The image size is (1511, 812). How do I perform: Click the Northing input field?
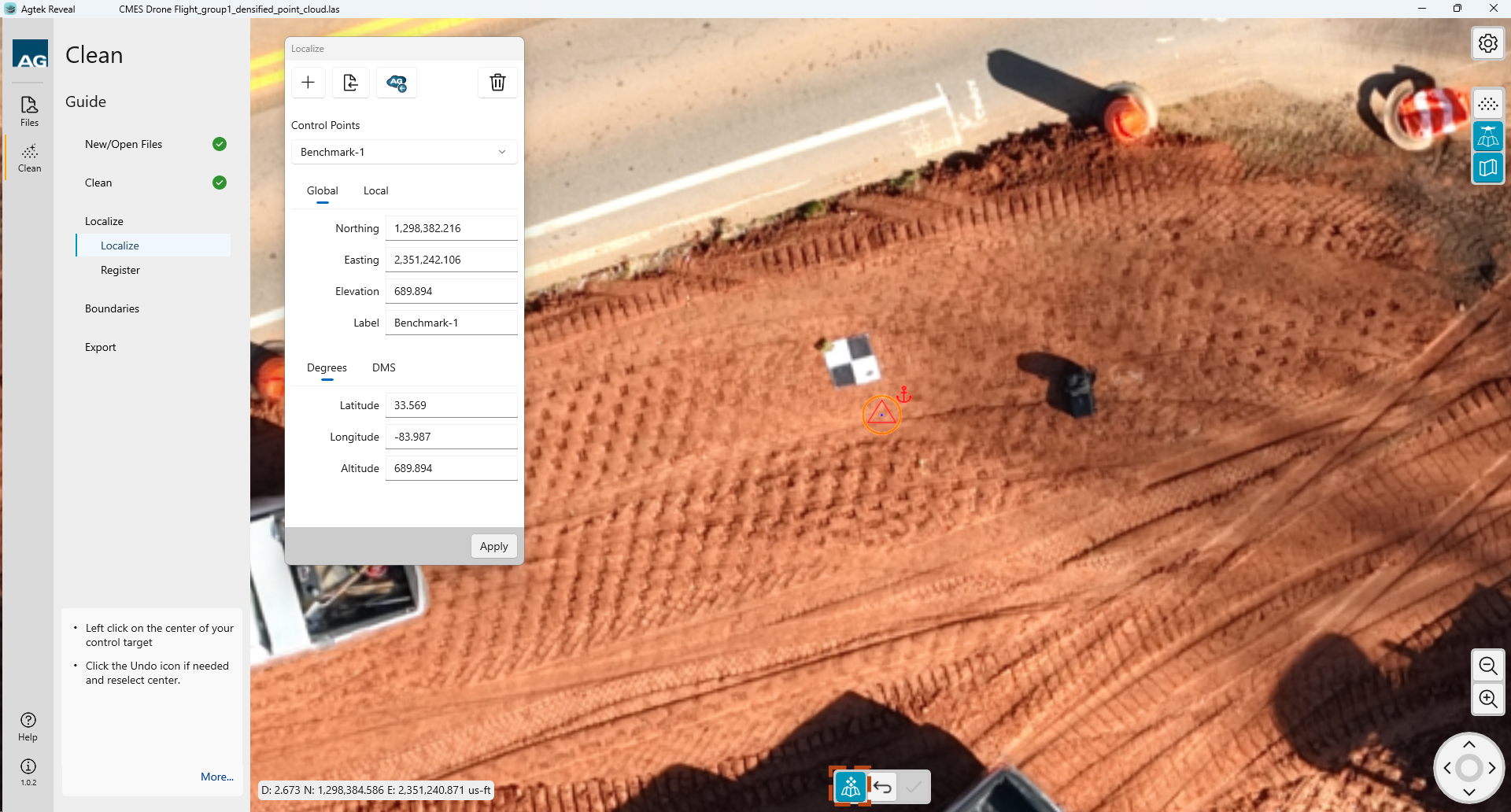pos(451,228)
